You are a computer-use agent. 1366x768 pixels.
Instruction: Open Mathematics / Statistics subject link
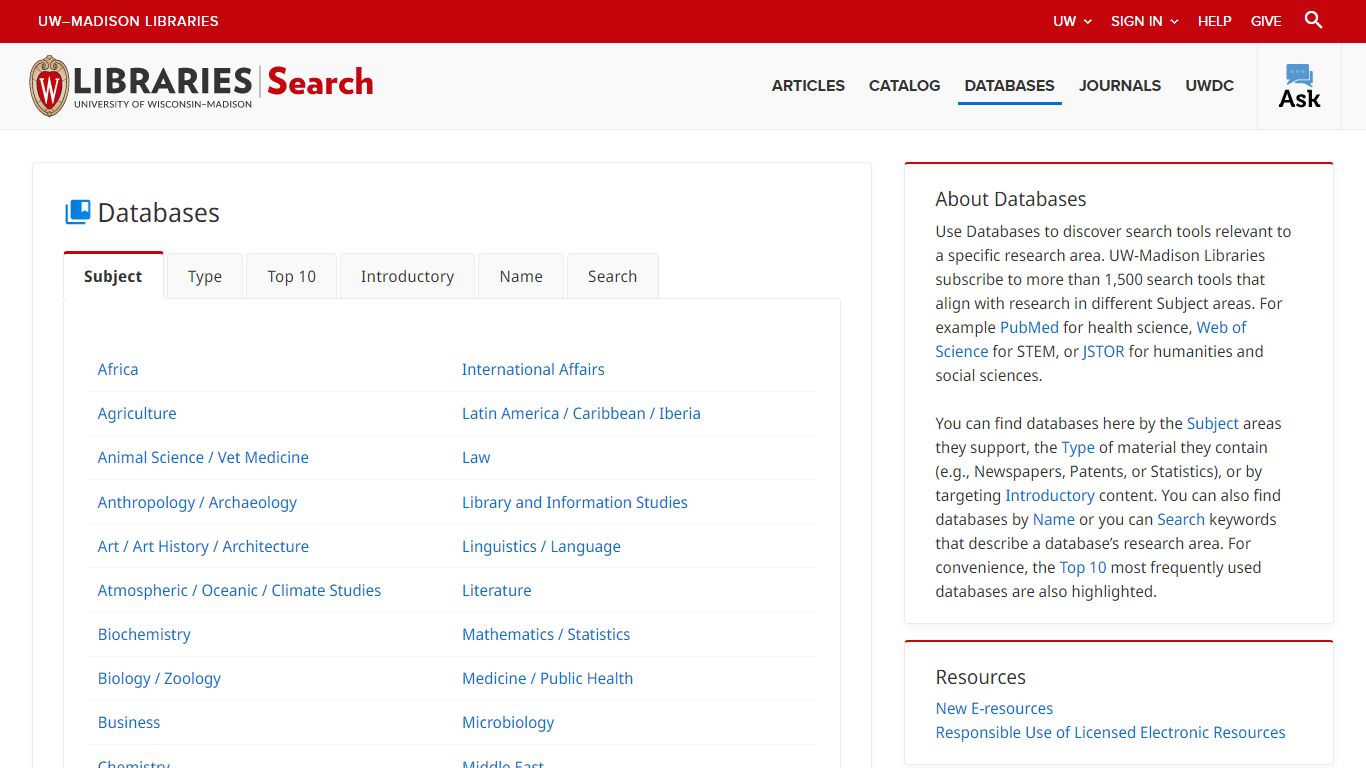point(546,634)
